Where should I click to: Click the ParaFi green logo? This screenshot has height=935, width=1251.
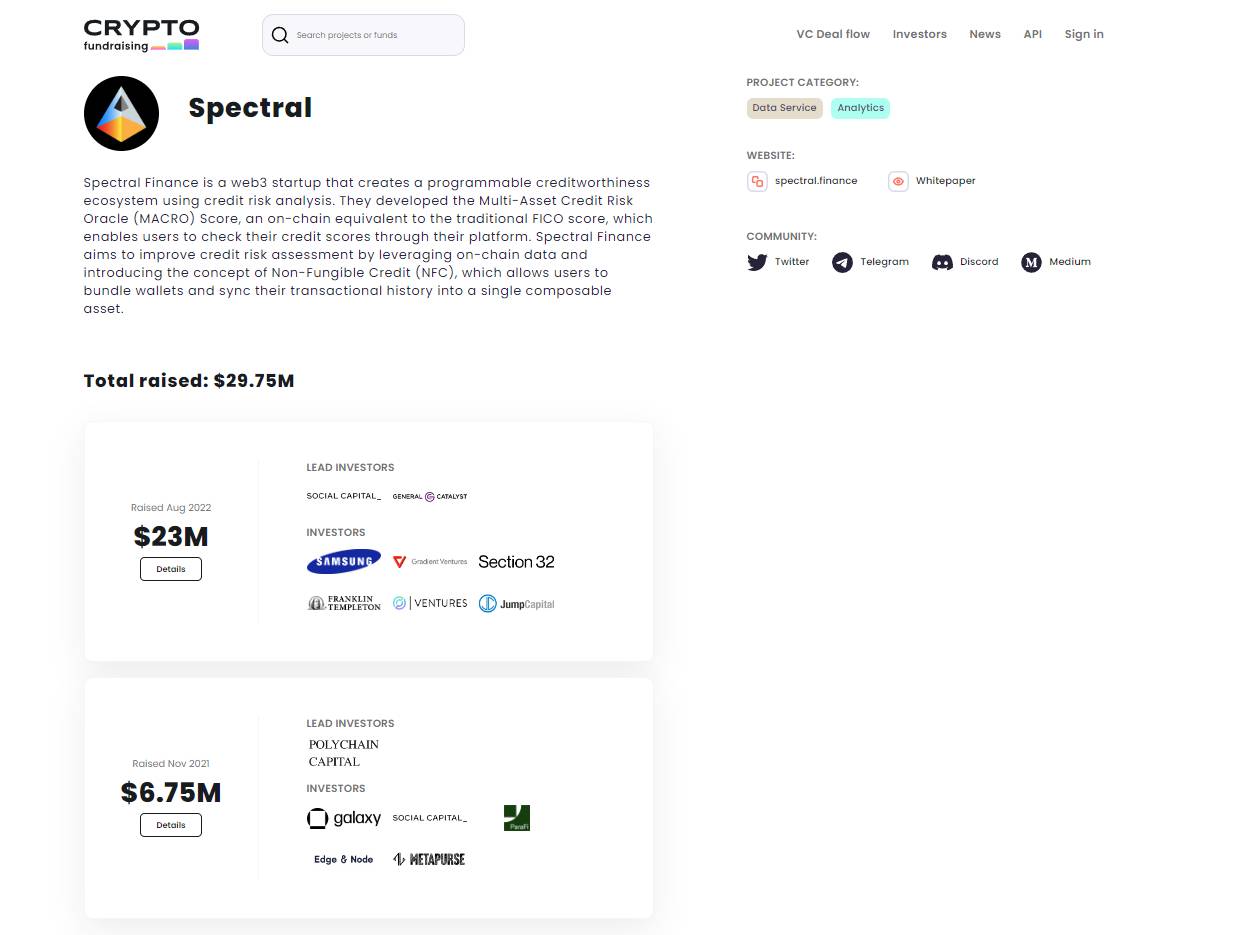(517, 818)
